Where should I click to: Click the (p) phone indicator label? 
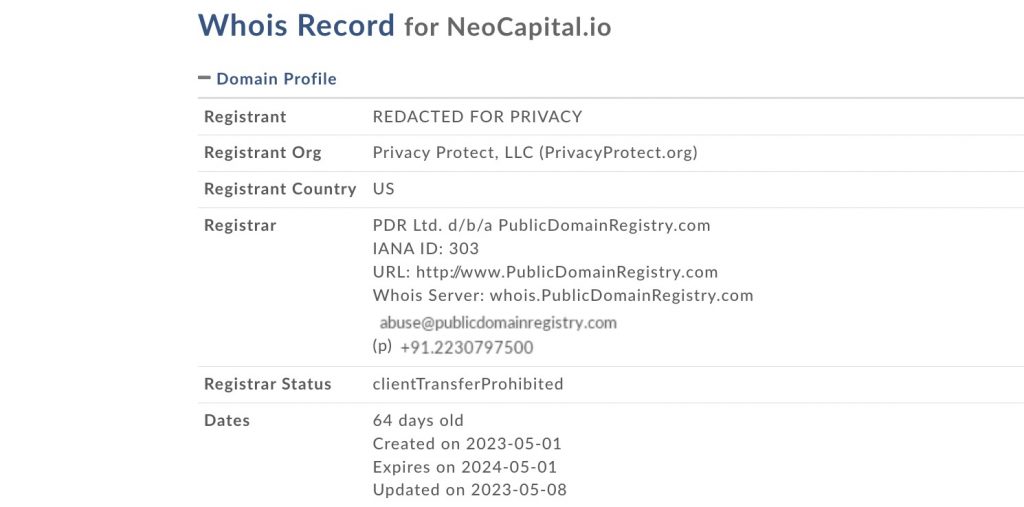[x=382, y=346]
